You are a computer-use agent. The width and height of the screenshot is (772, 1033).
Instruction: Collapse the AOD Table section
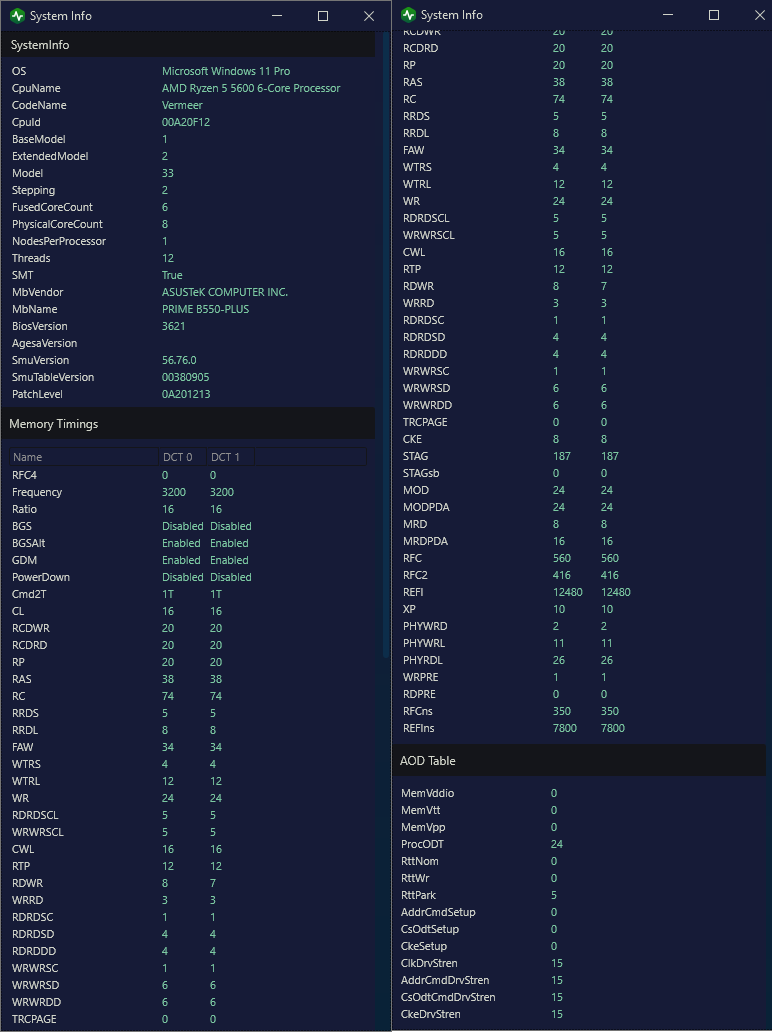[x=428, y=760]
